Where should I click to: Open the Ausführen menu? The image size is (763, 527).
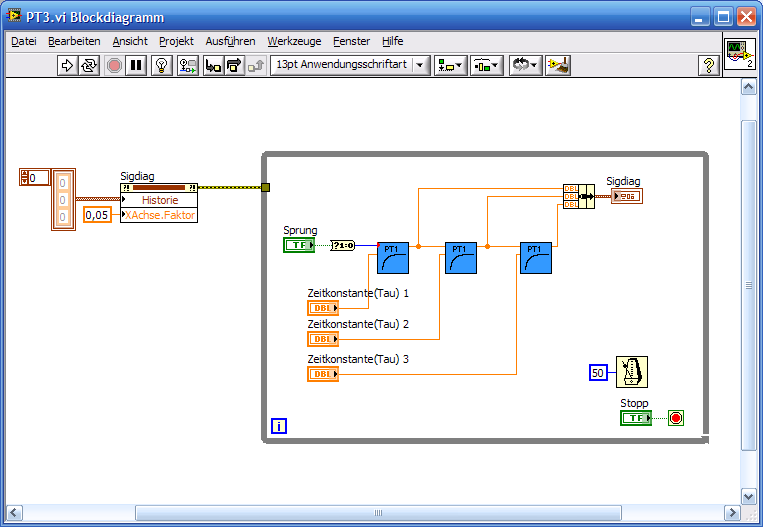point(230,41)
